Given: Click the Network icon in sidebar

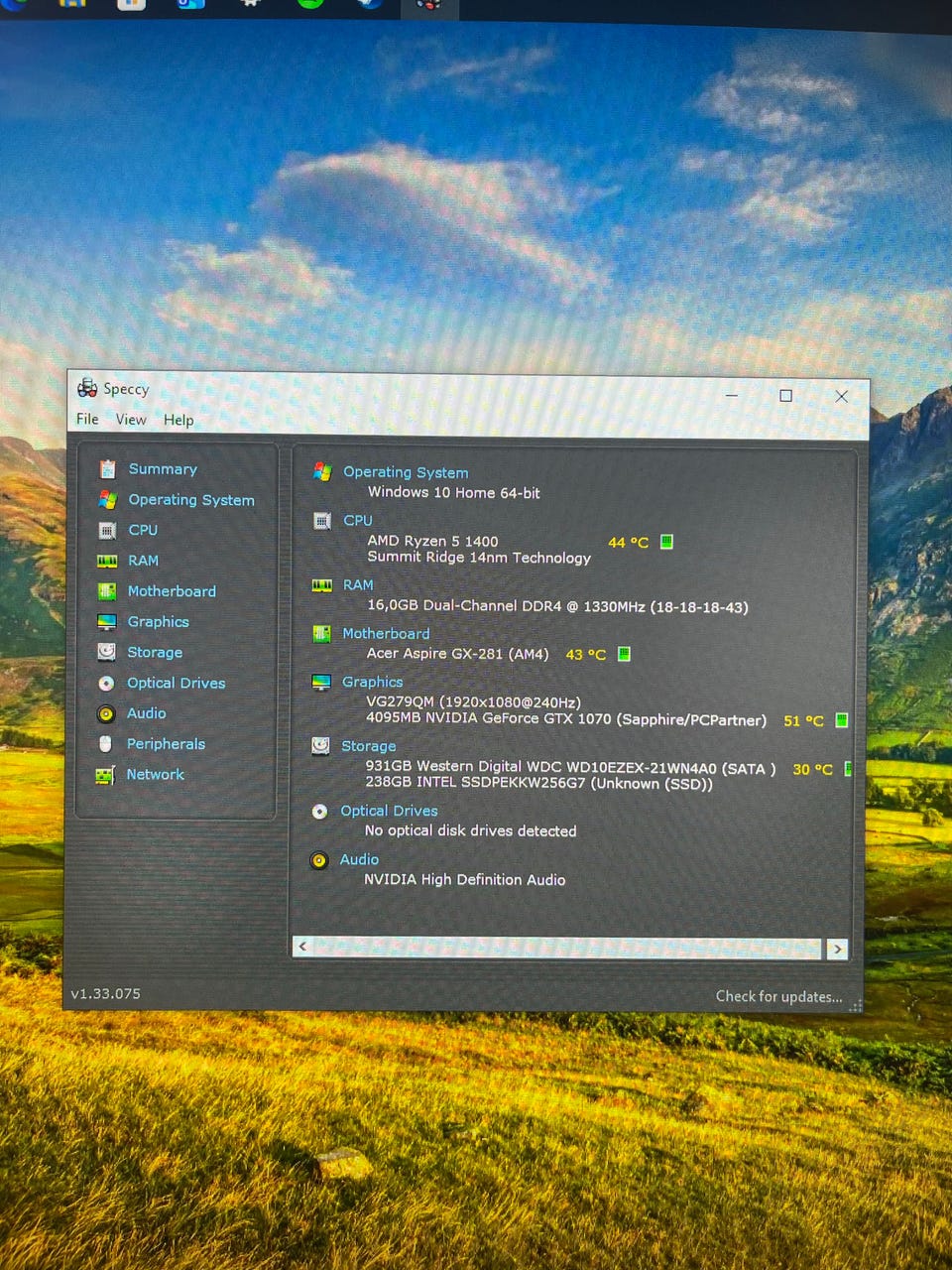Looking at the screenshot, I should (x=105, y=775).
